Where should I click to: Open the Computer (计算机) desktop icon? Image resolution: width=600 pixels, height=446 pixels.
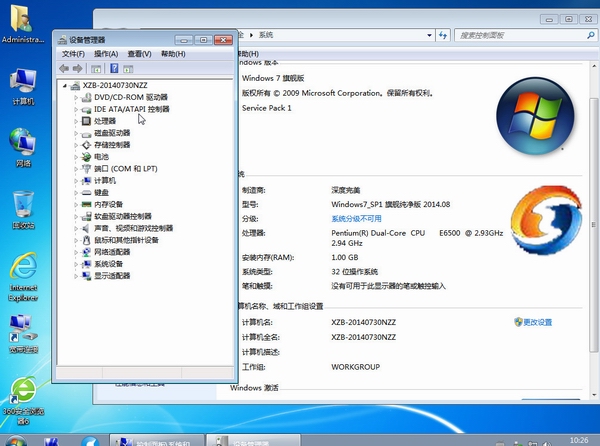(x=23, y=87)
